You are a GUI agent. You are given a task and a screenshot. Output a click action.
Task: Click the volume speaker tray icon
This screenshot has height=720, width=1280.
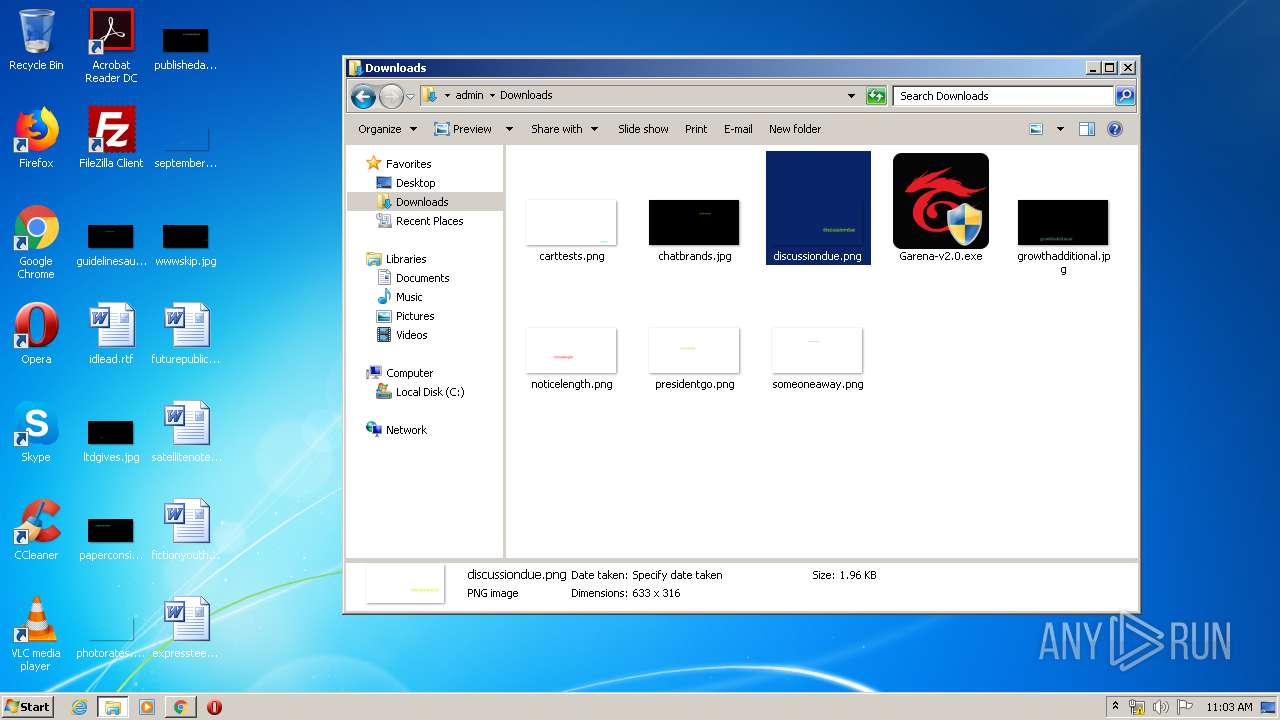click(1161, 707)
